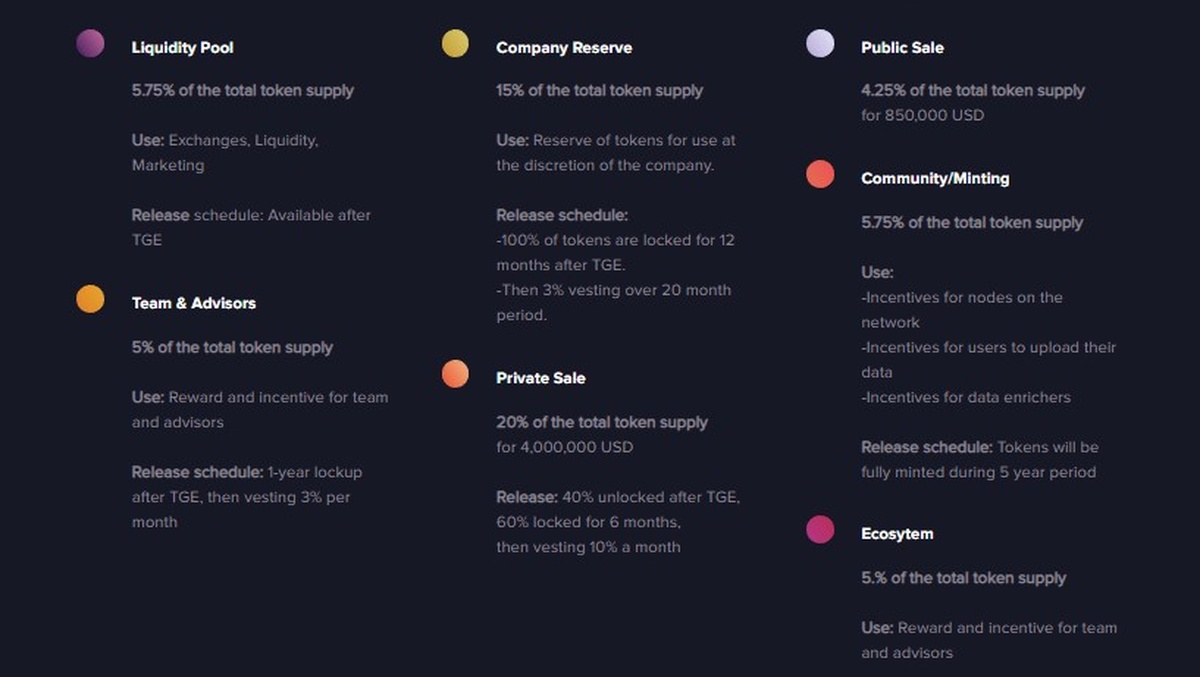Select the Team & Advisors heading
This screenshot has width=1200, height=677.
click(194, 303)
